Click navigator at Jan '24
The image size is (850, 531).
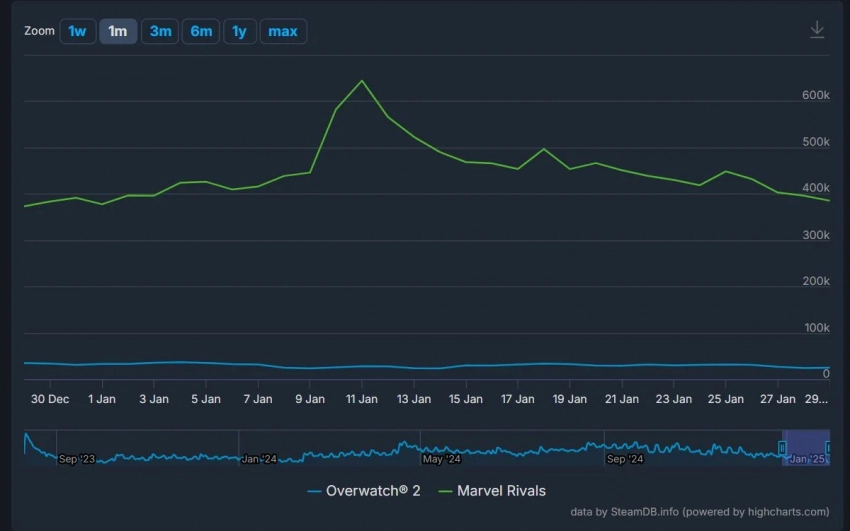pyautogui.click(x=259, y=459)
